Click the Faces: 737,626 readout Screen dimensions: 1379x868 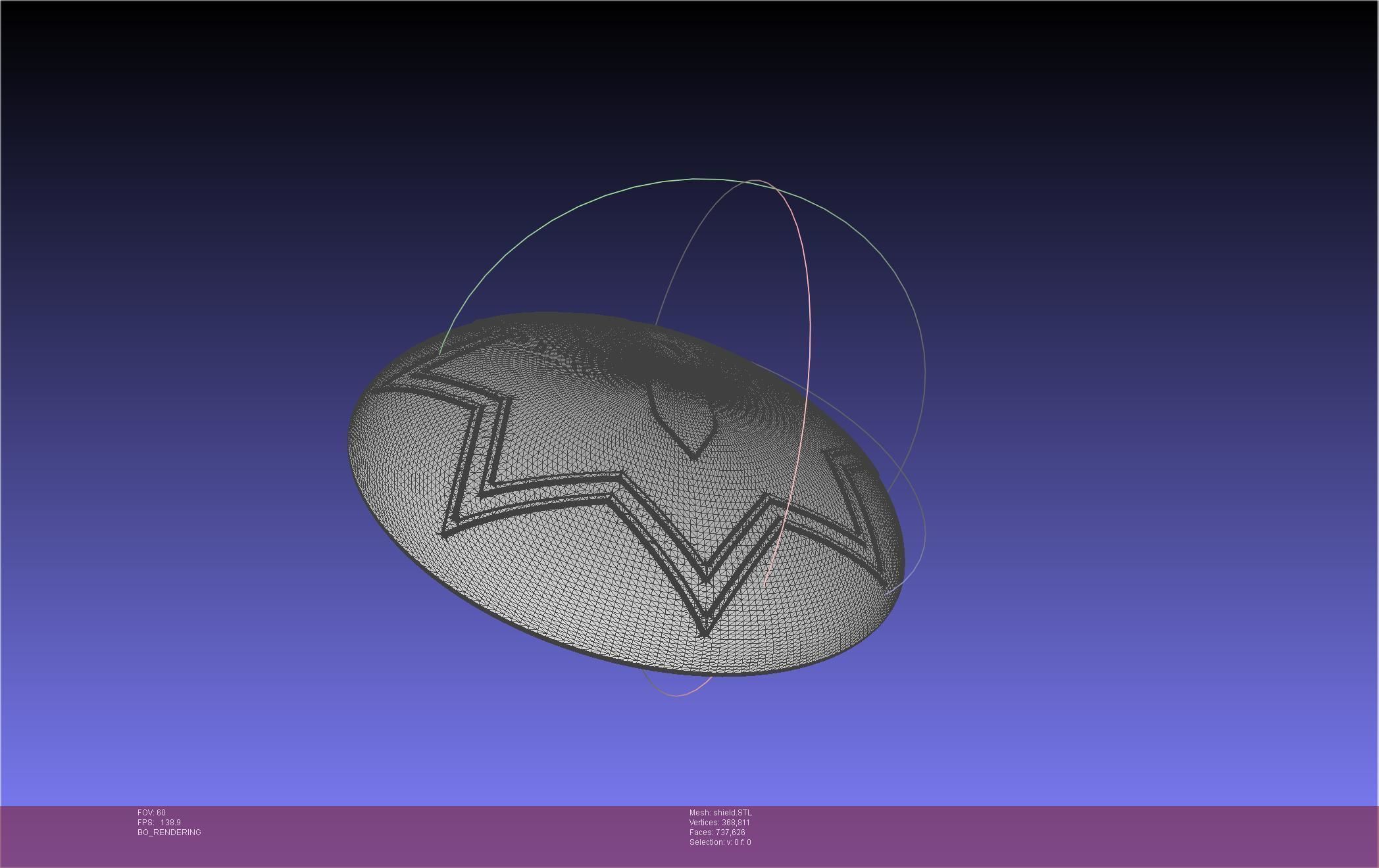coord(717,832)
